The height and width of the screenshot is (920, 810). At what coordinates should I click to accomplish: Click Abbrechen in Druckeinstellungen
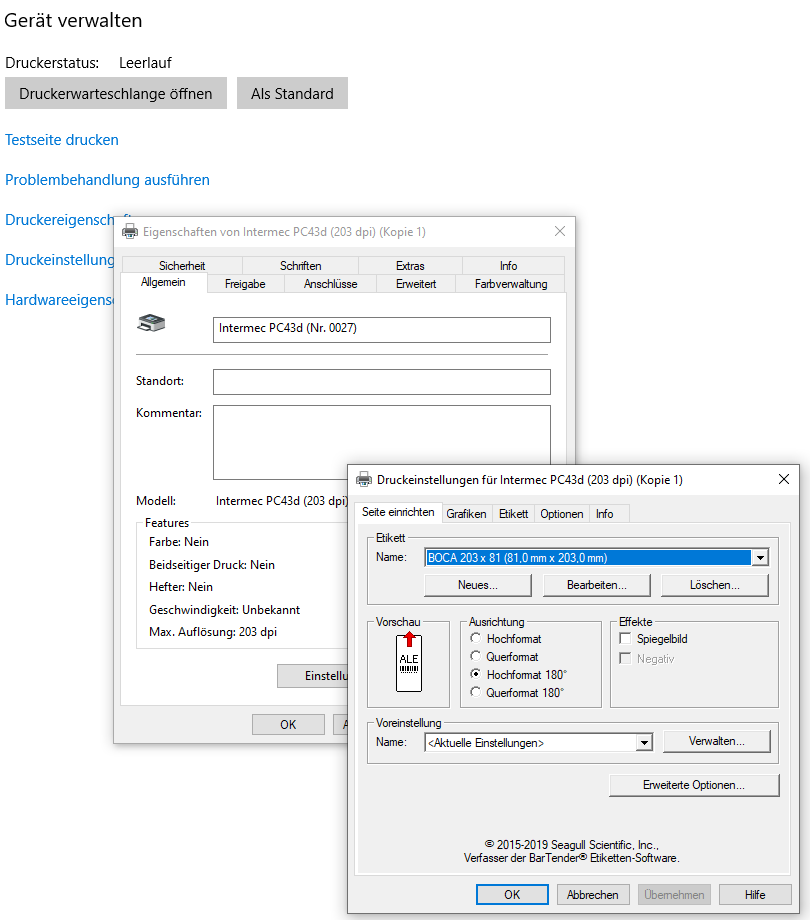coord(593,895)
